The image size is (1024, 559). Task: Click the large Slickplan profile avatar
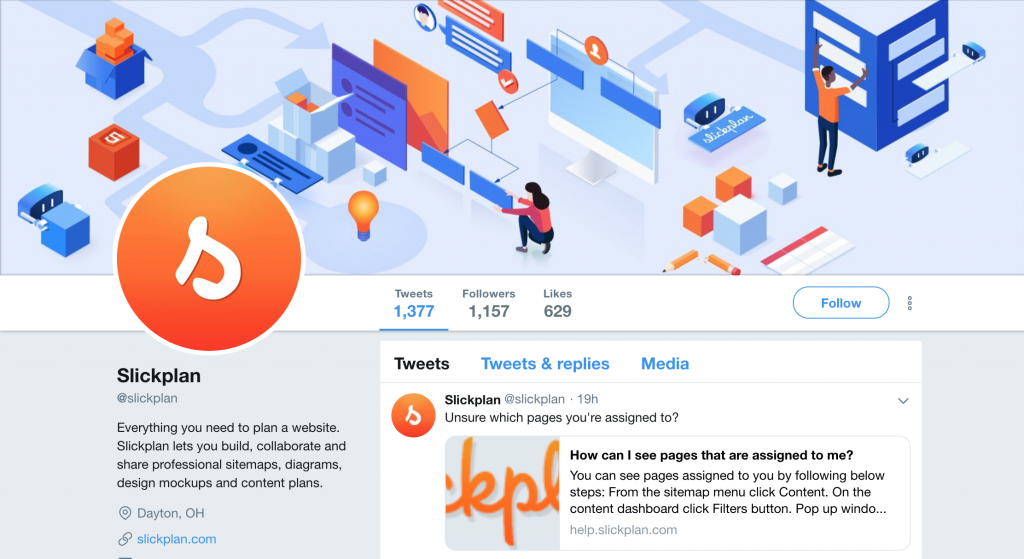209,259
